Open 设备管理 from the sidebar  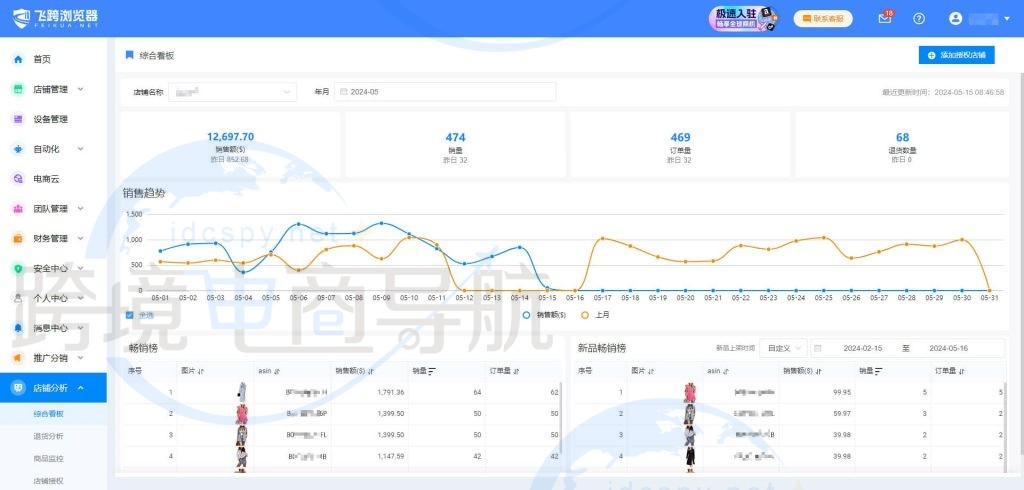coord(50,119)
